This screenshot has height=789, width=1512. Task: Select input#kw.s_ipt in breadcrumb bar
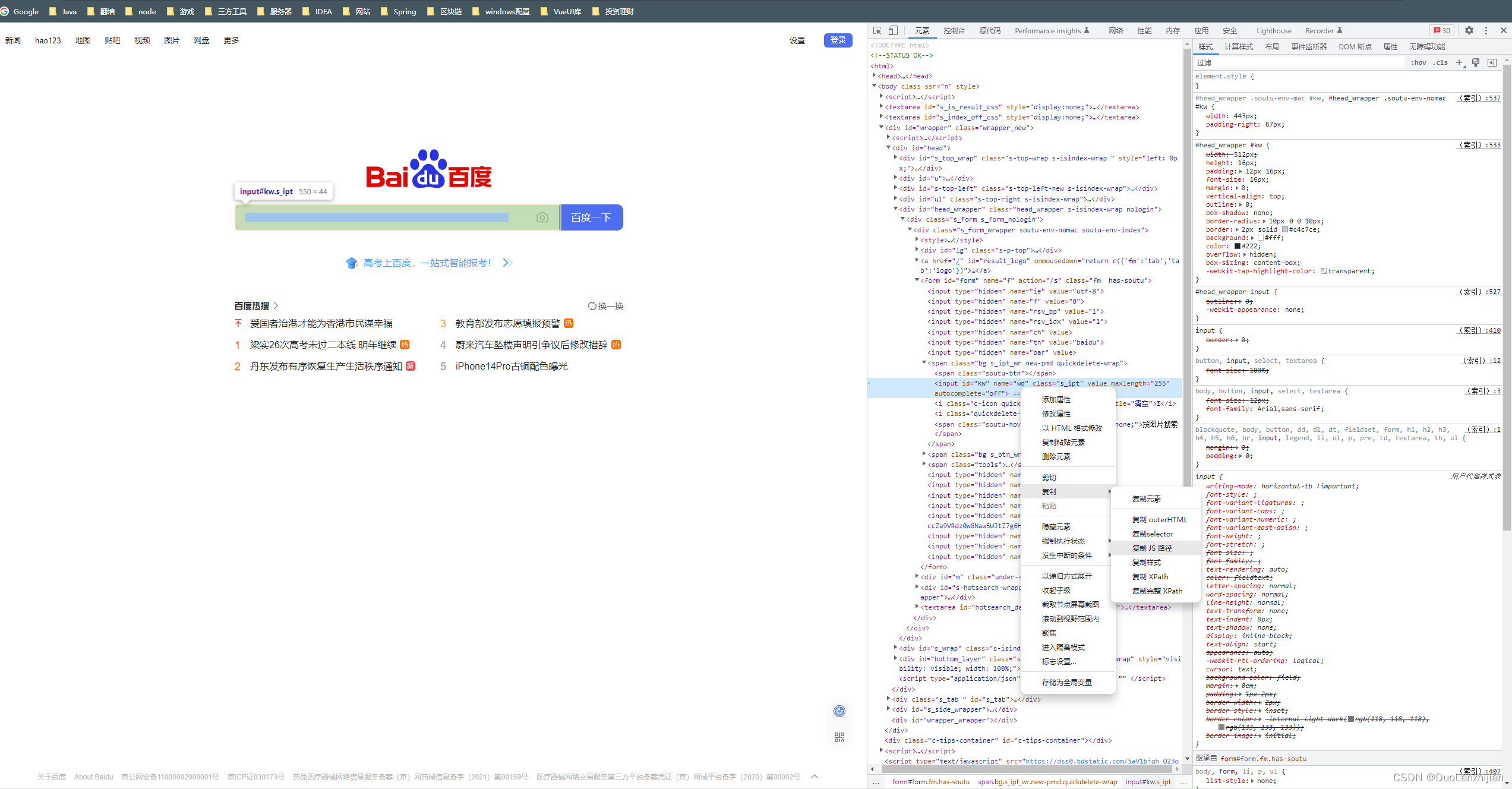(1148, 782)
